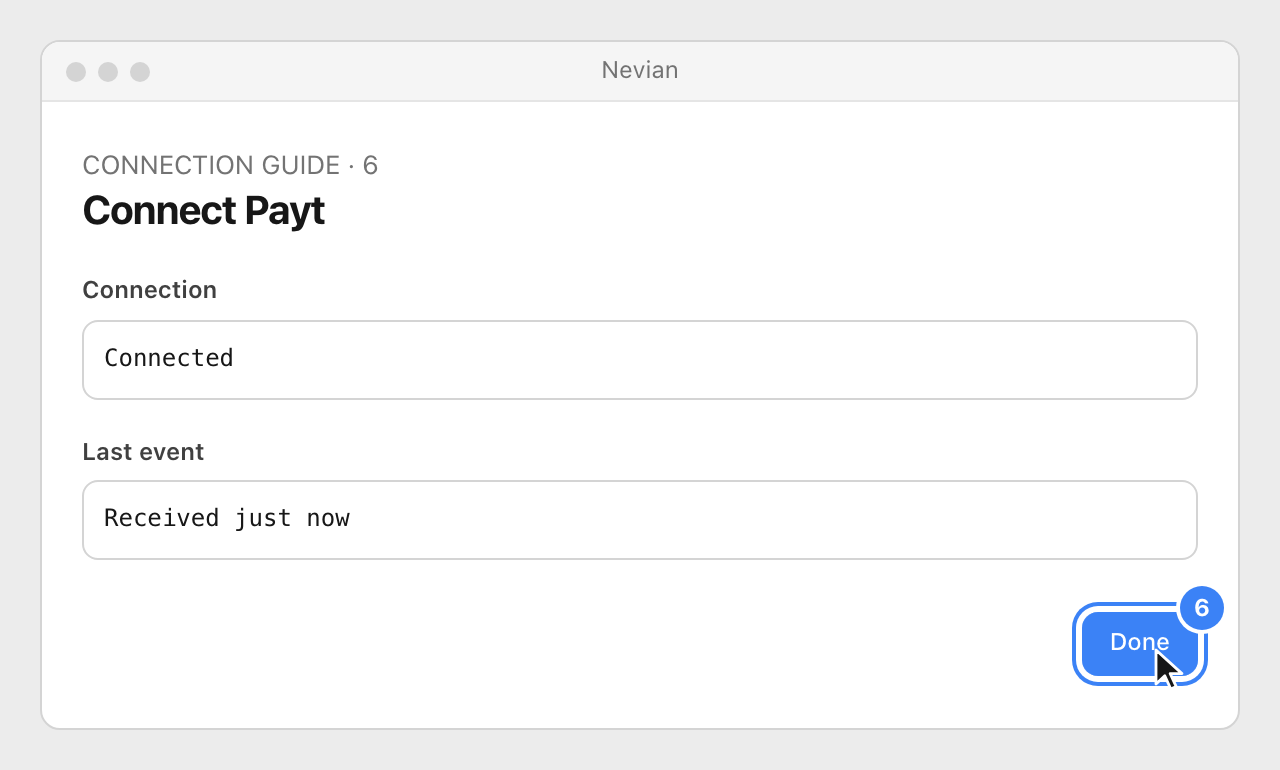Screen dimensions: 1280x770
Task: Click the CONNECTION GUIDE · 6 label
Action: point(230,165)
